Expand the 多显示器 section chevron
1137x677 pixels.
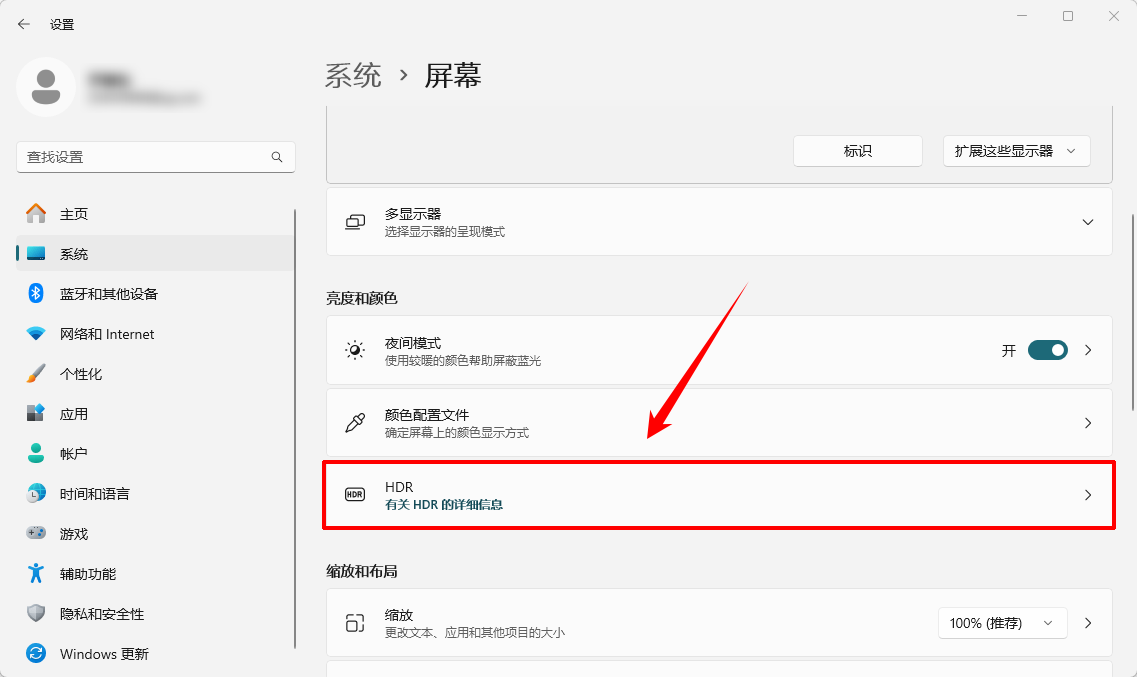coord(1088,222)
